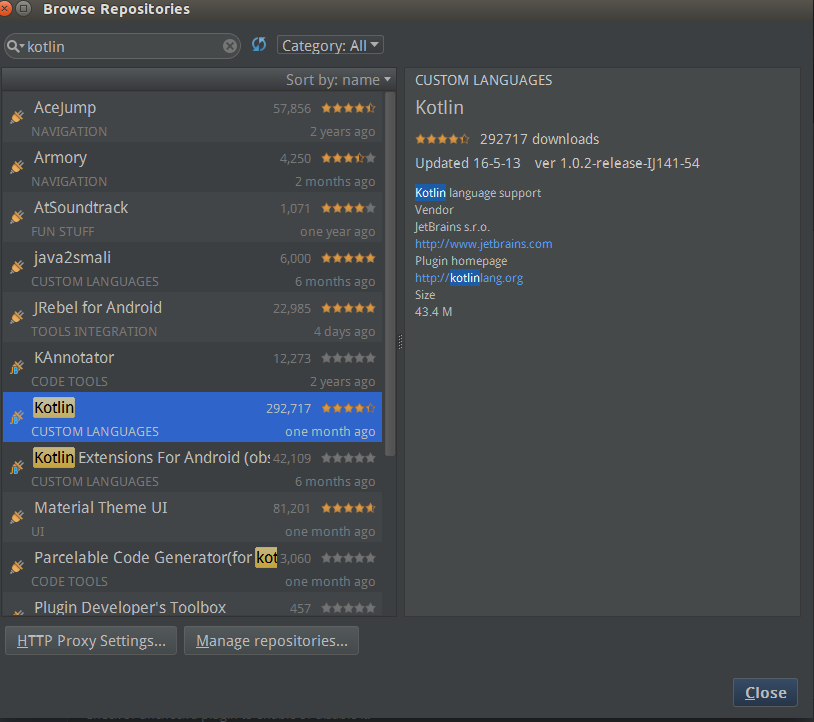Open the Sort by: name dropdown

click(339, 80)
